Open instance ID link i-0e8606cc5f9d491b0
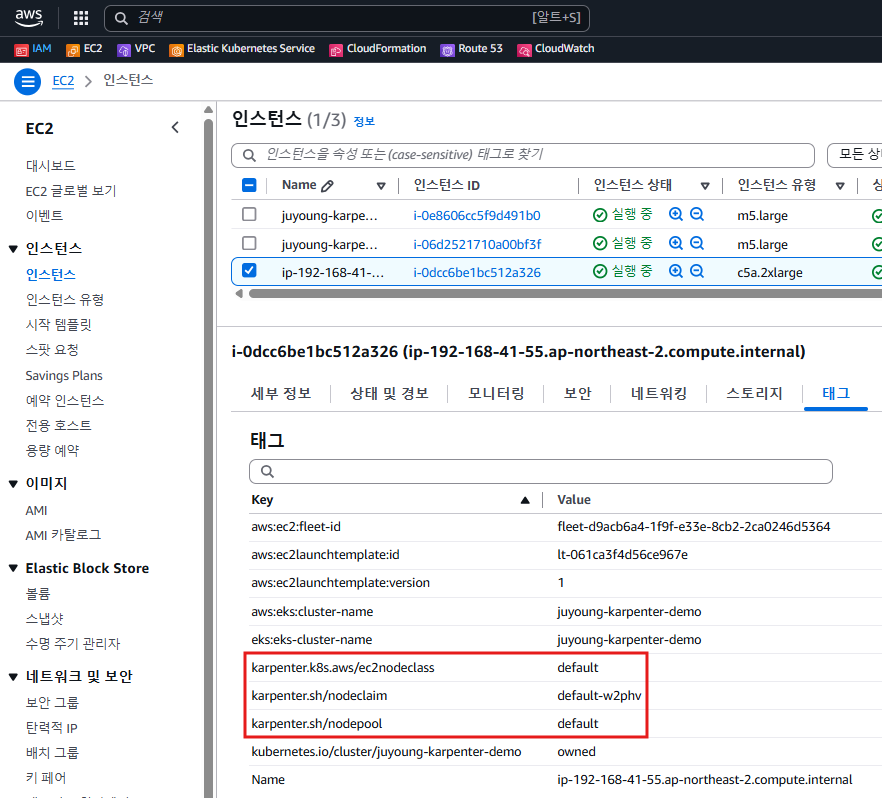The height and width of the screenshot is (798, 882). pos(476,215)
